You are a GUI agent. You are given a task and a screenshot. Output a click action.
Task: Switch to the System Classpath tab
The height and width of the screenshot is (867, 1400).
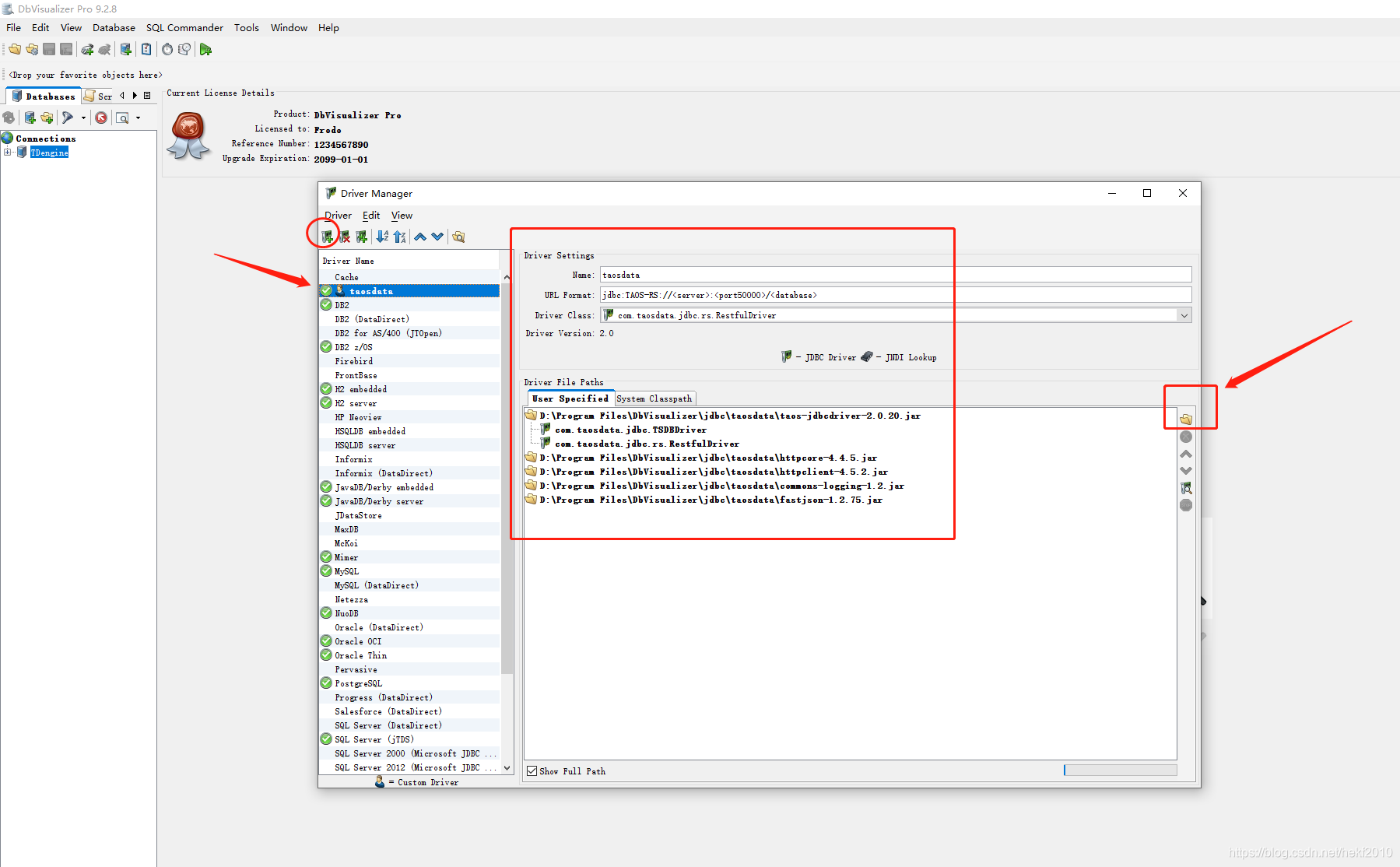pos(654,398)
